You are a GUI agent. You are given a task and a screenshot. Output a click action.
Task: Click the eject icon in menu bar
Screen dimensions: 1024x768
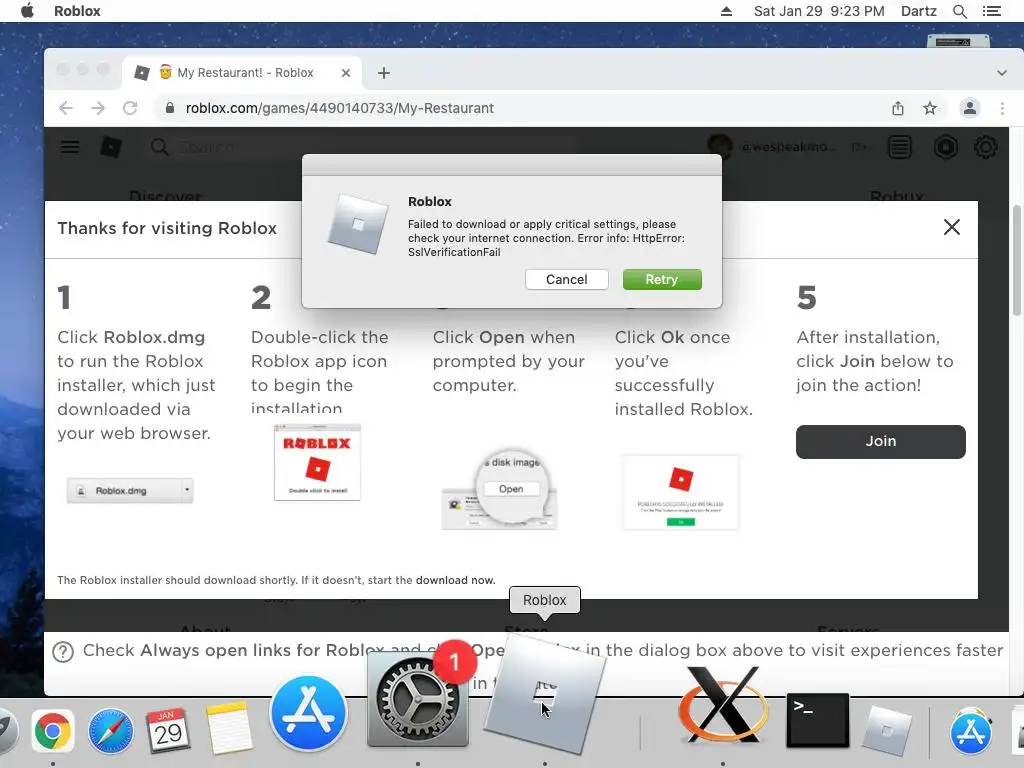pyautogui.click(x=726, y=11)
